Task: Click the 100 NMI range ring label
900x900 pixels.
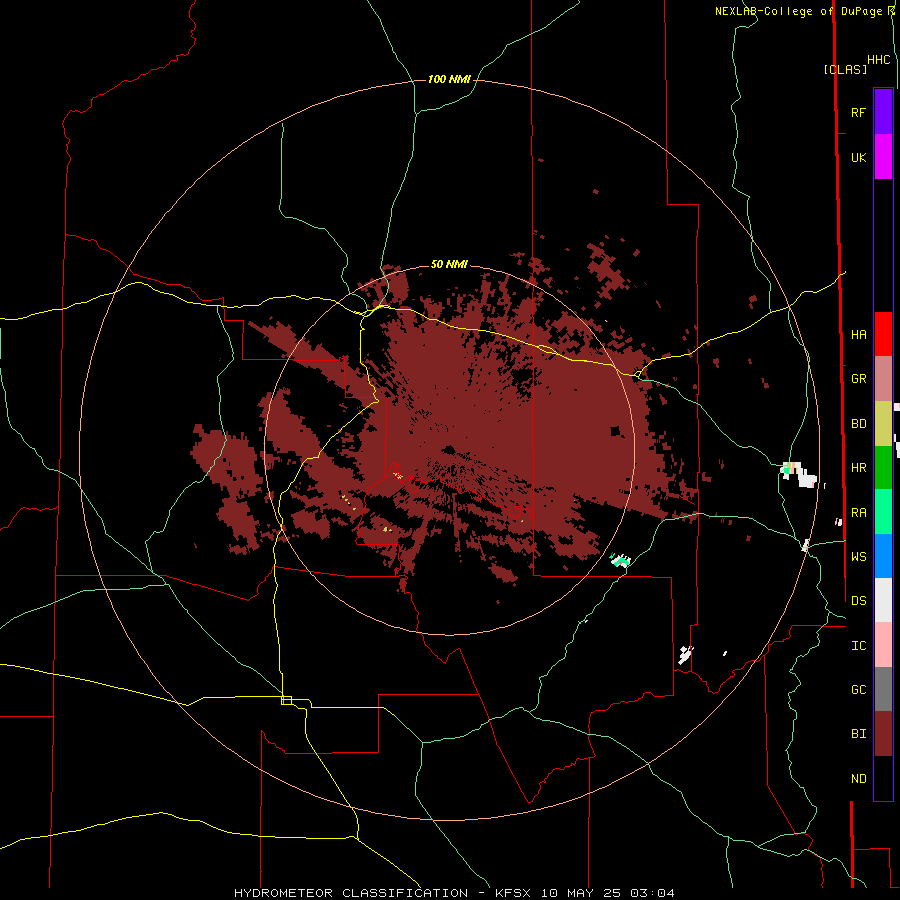Action: (x=449, y=79)
